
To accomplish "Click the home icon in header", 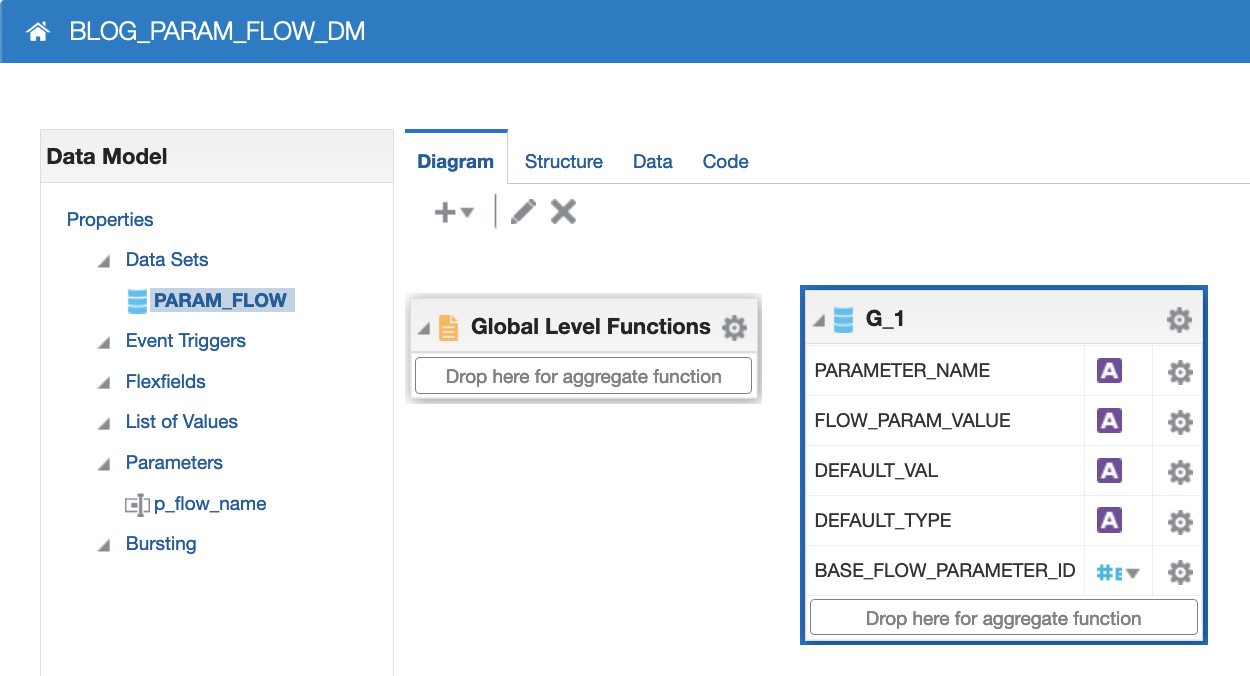I will [38, 32].
